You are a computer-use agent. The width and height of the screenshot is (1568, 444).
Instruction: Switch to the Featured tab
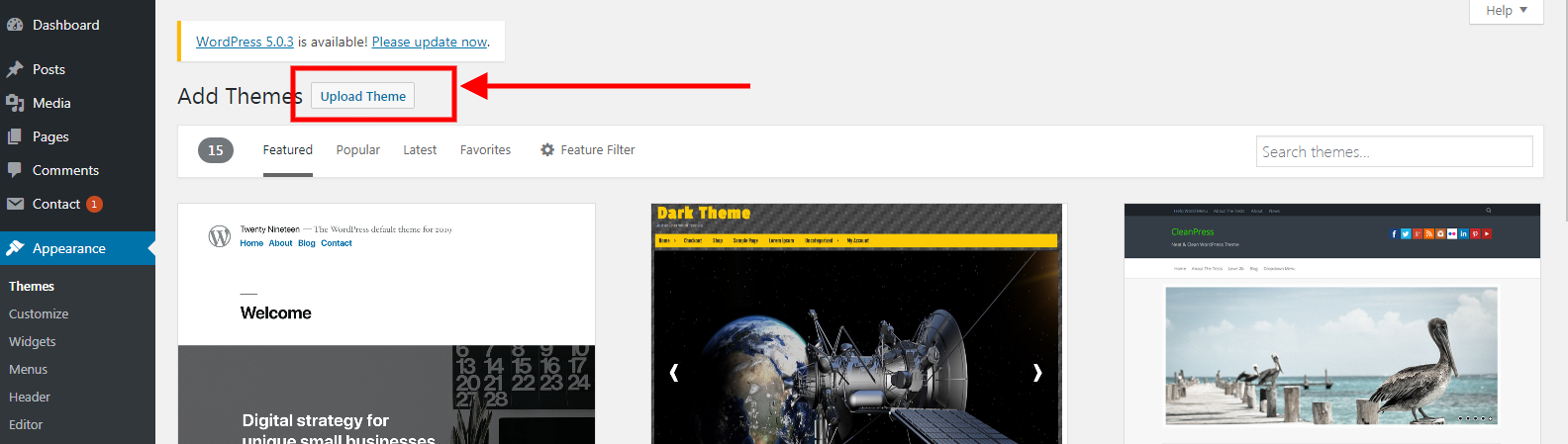coord(288,150)
